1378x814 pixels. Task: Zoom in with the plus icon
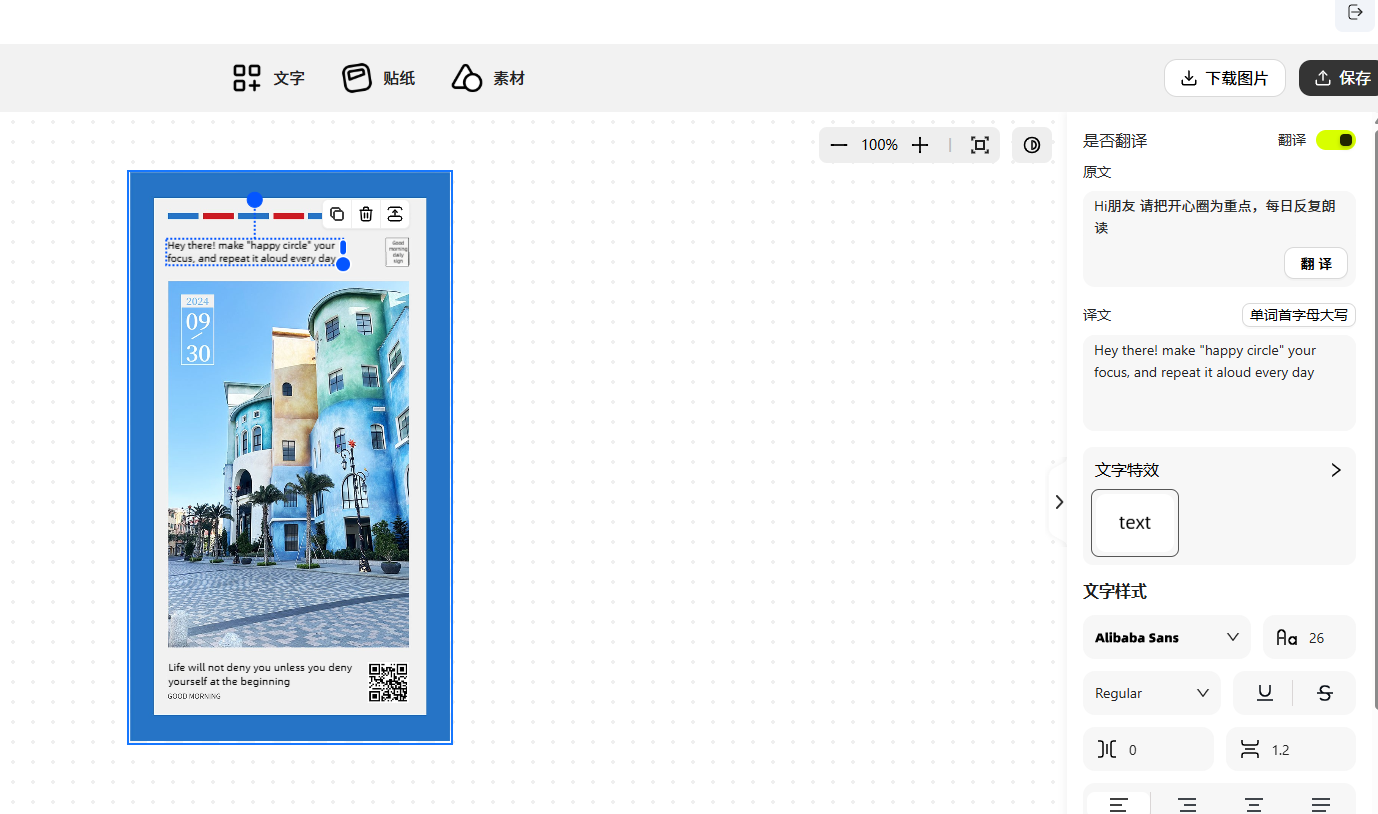[920, 145]
